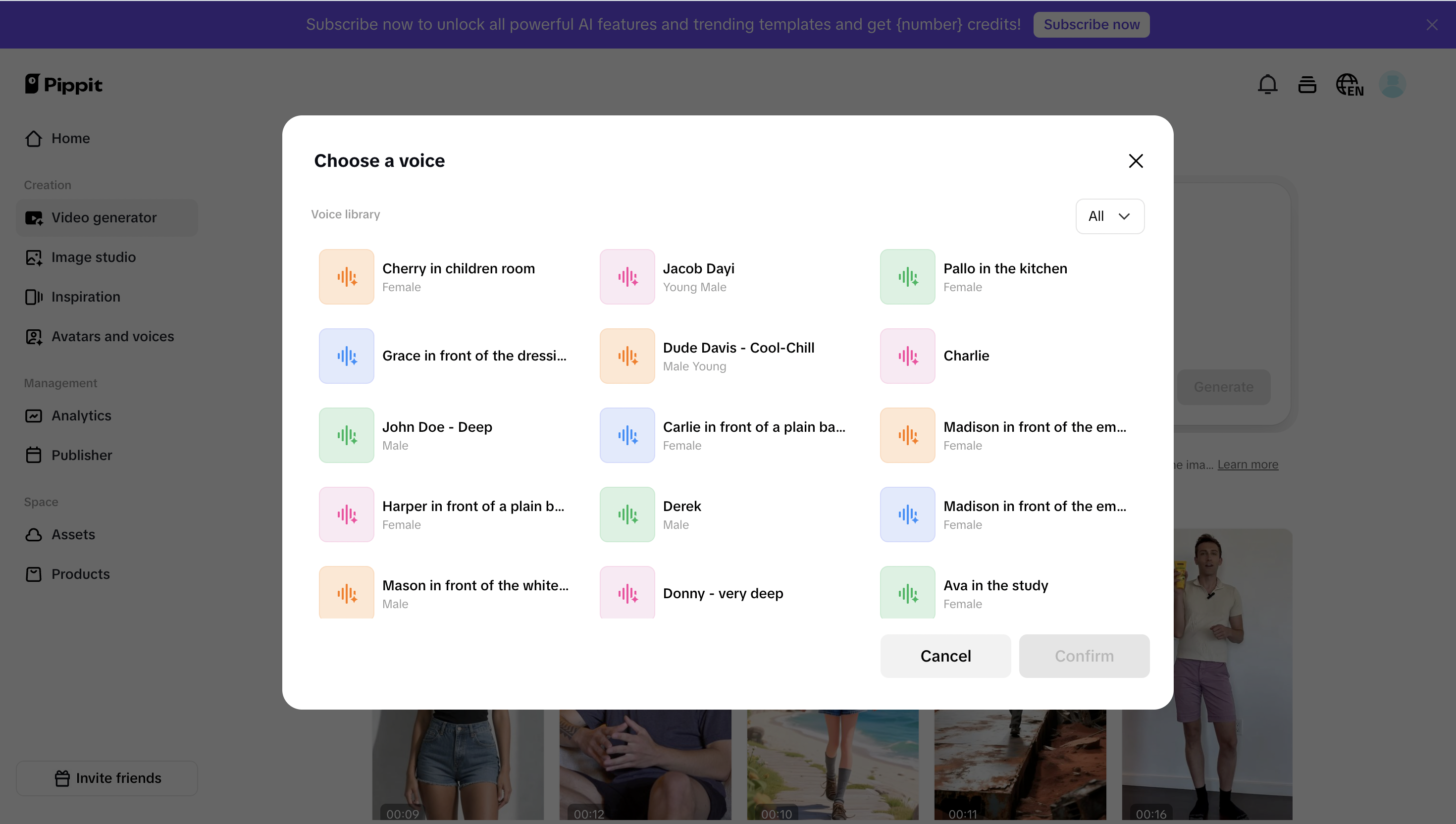1456x824 pixels.
Task: Expand the All voice filter dropdown
Action: pos(1109,216)
